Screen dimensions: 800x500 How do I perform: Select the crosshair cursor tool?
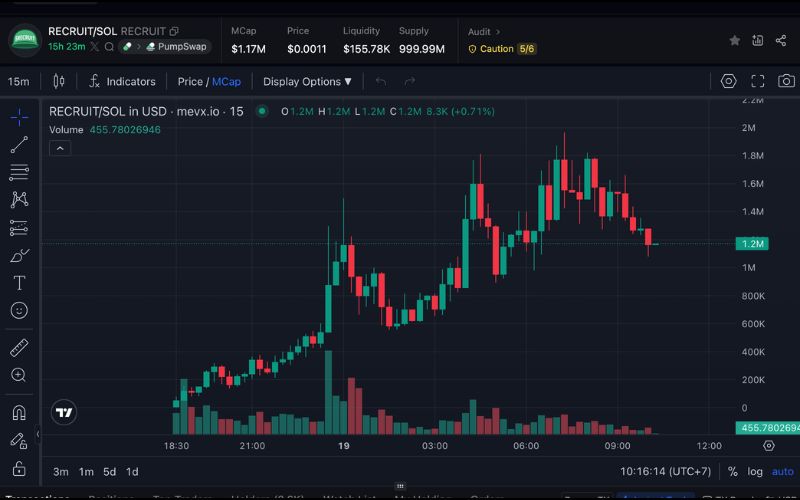(19, 117)
